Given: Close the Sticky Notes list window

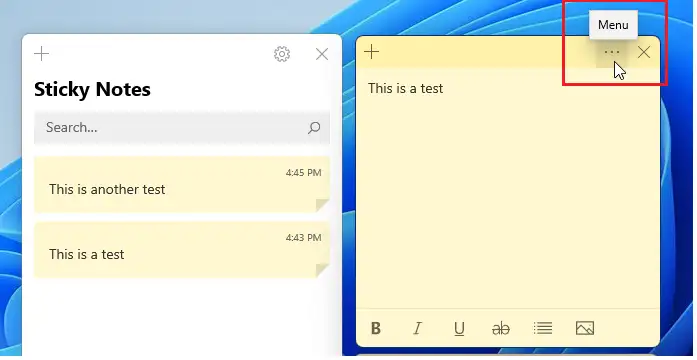Looking at the screenshot, I should [x=322, y=54].
